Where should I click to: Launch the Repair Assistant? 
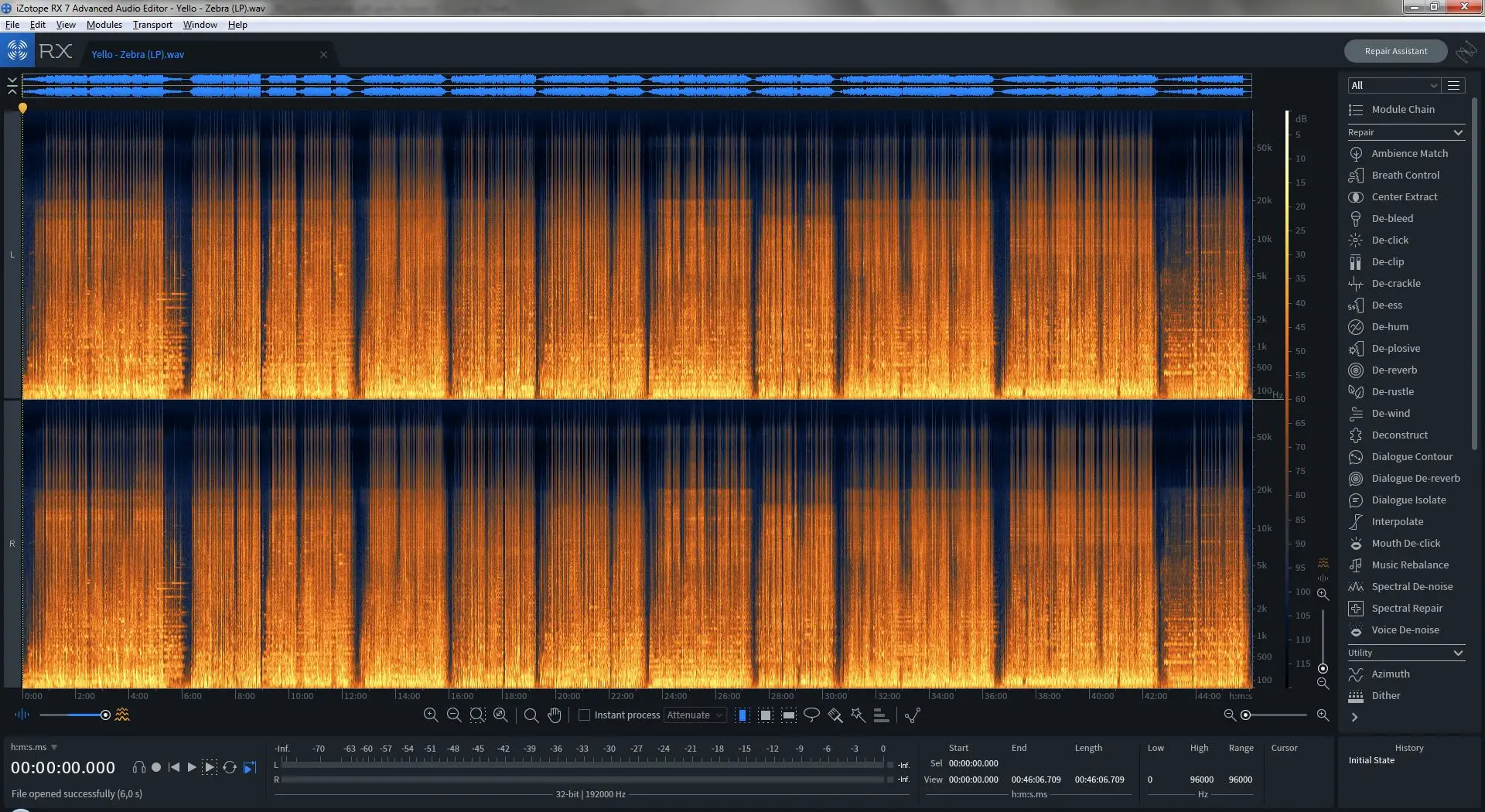coord(1395,51)
